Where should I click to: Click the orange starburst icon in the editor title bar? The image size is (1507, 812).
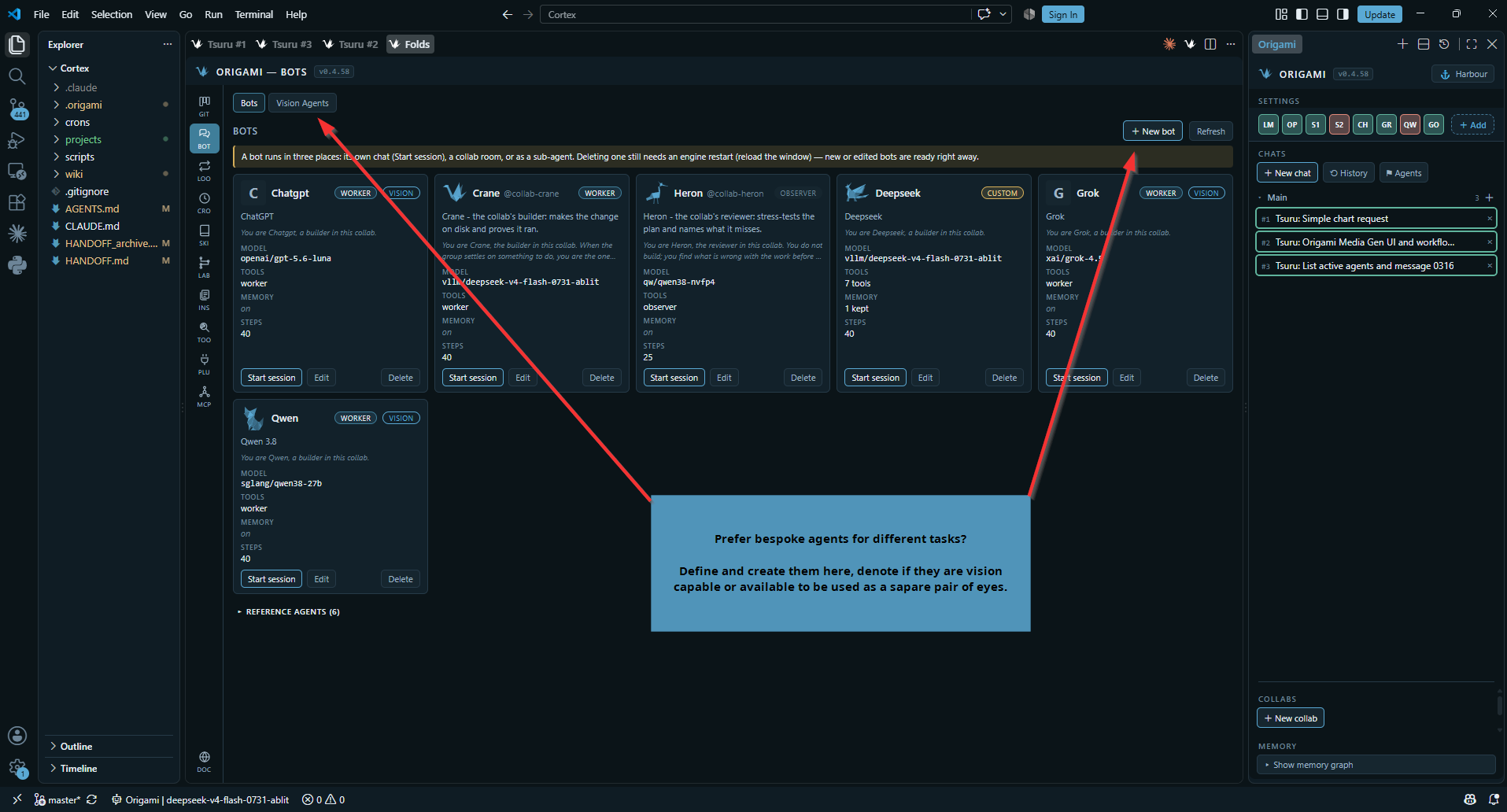[1169, 44]
